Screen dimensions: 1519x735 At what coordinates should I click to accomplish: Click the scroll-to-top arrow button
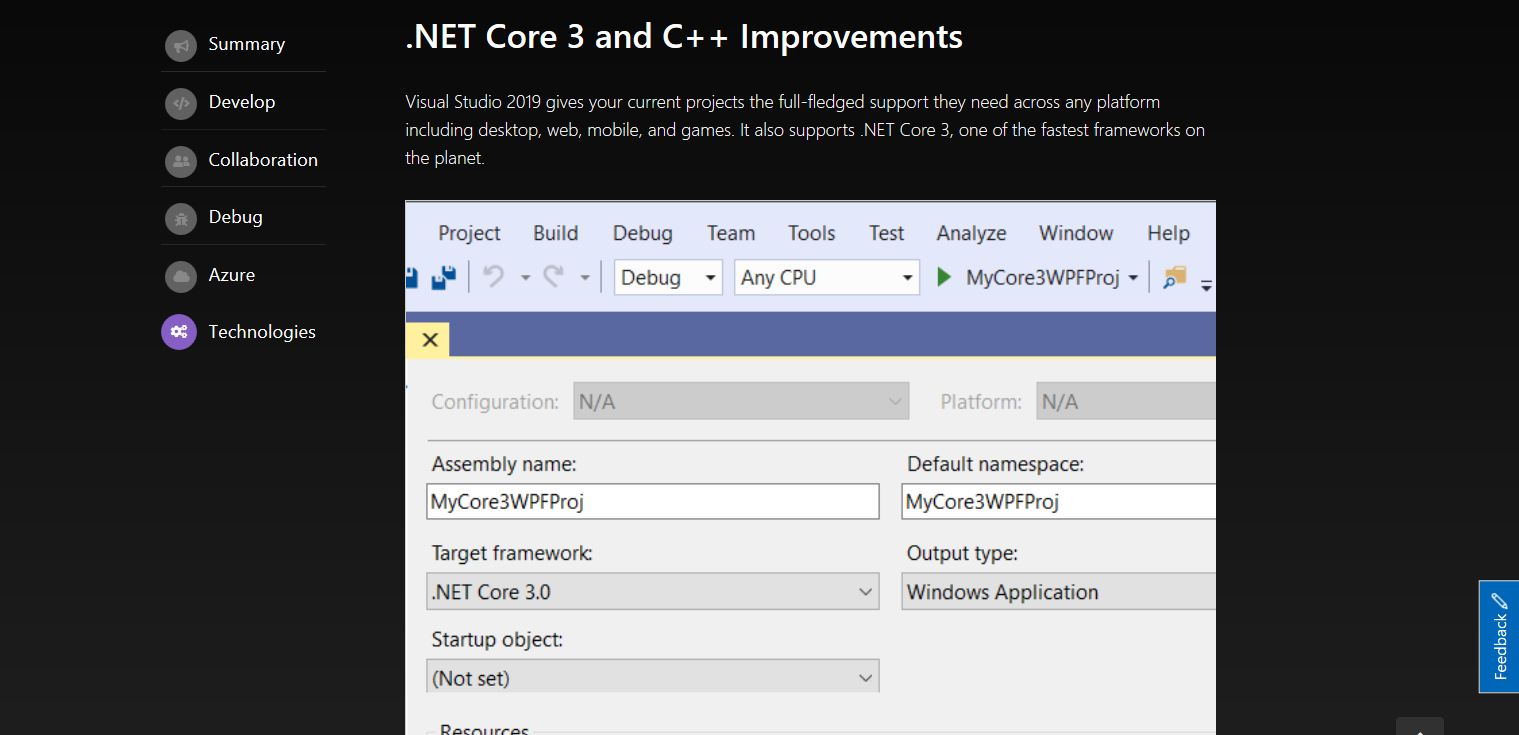(1420, 727)
